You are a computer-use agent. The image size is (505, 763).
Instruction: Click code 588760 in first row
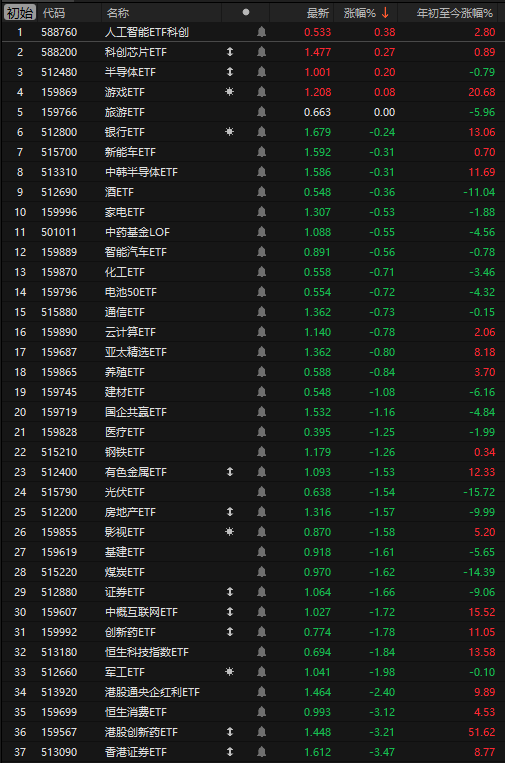59,32
